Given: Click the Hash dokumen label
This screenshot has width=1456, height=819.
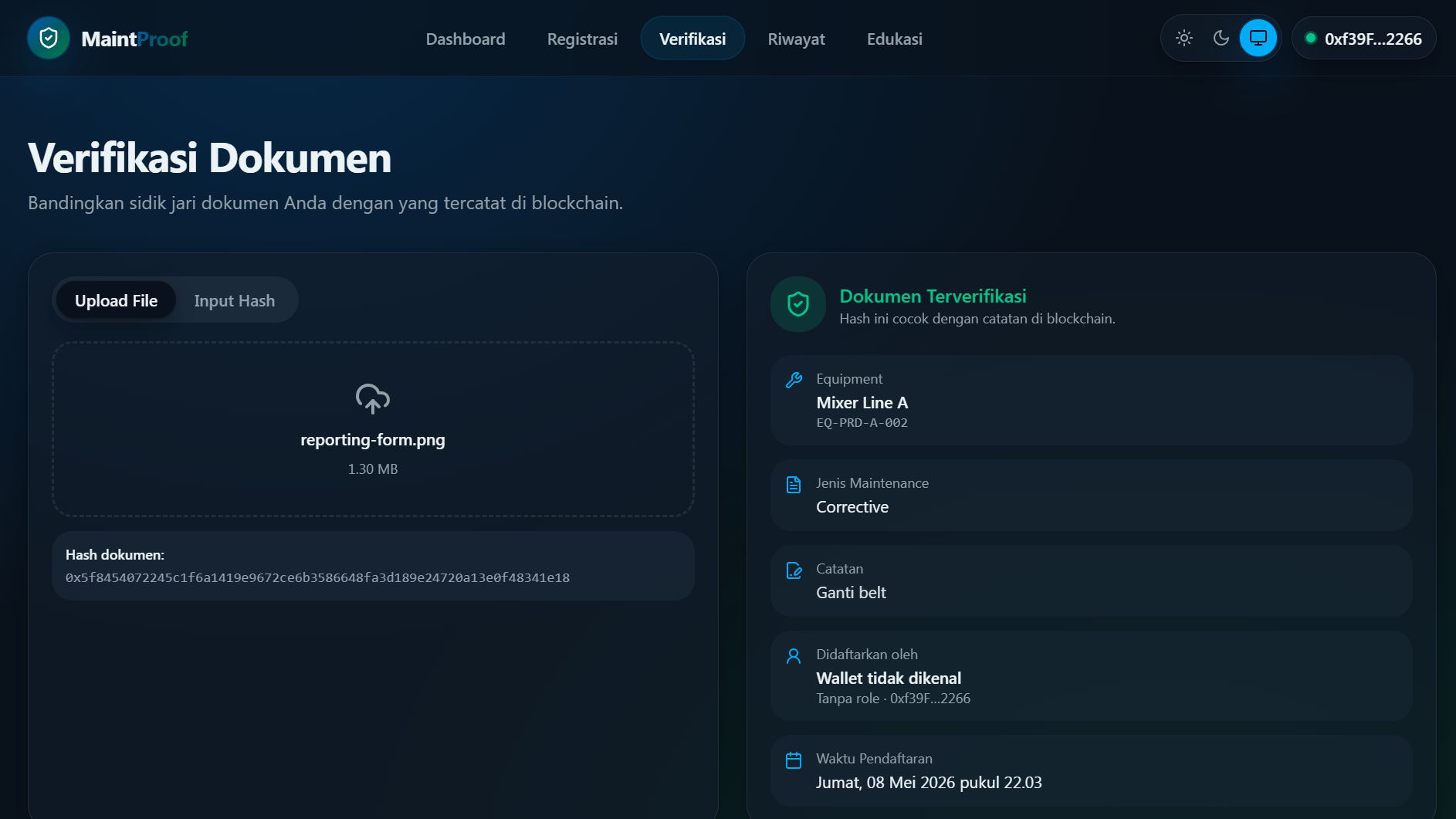Looking at the screenshot, I should (x=115, y=555).
